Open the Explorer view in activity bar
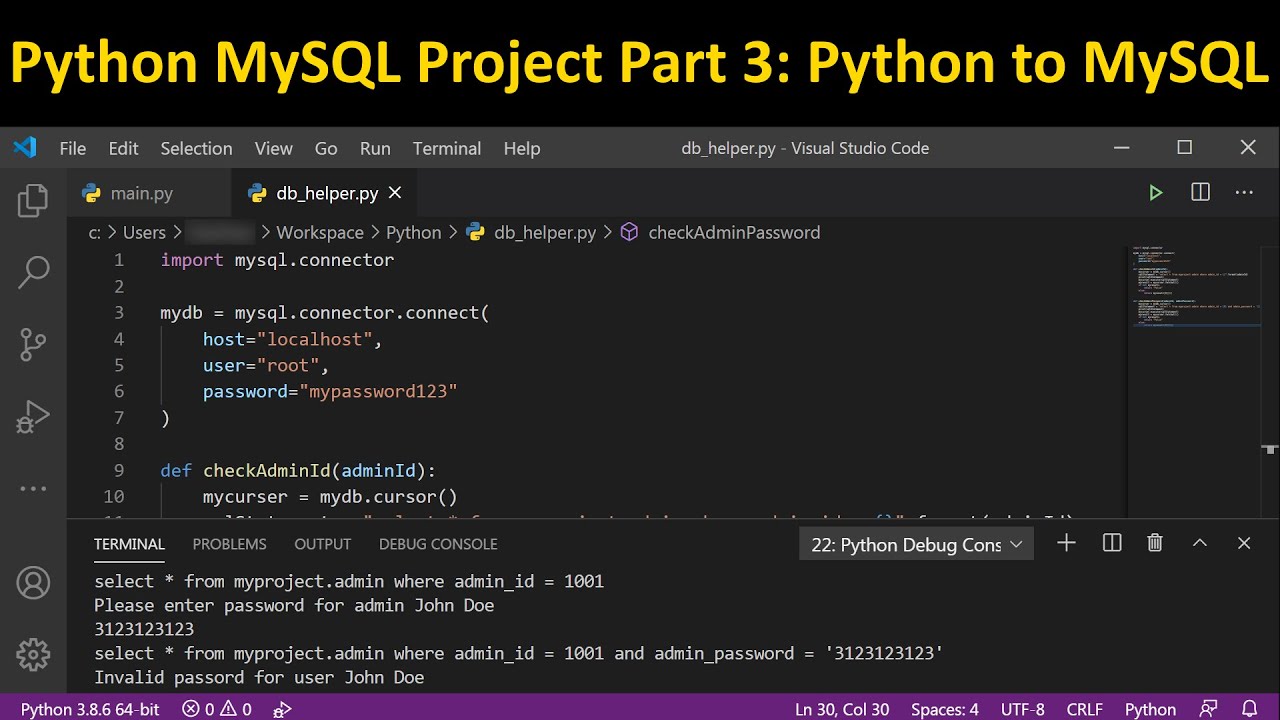Image resolution: width=1280 pixels, height=720 pixels. click(33, 200)
